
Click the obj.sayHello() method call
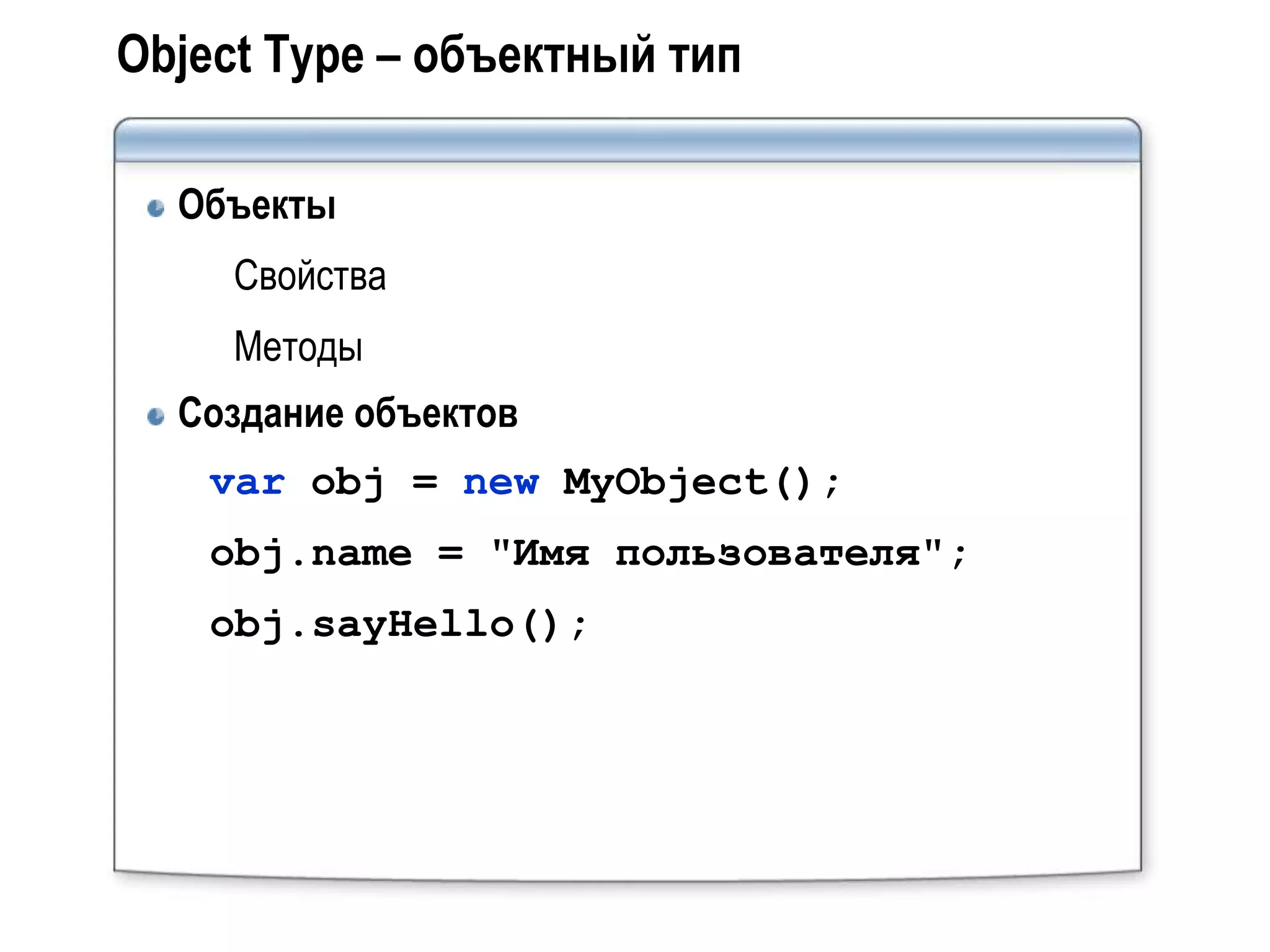[384, 625]
